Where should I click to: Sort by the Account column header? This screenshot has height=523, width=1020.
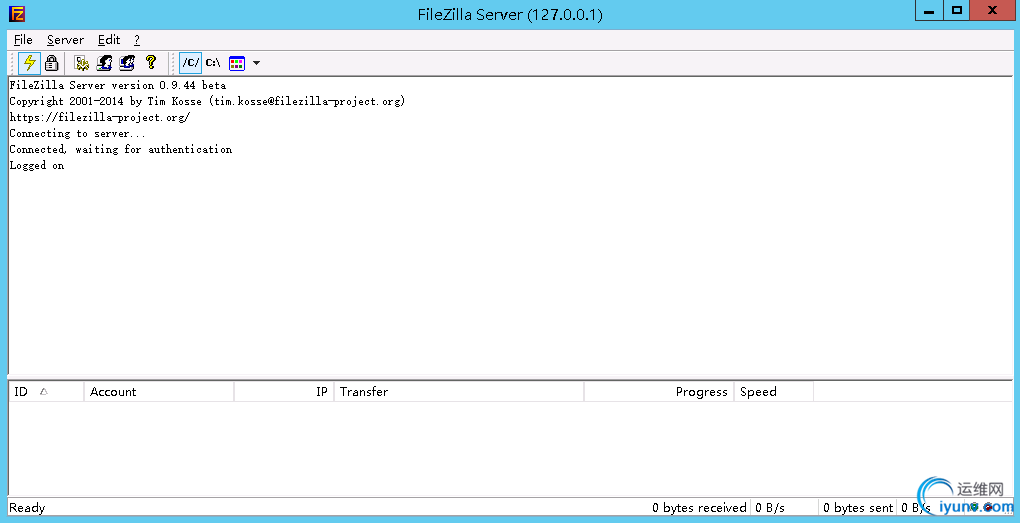coord(159,392)
